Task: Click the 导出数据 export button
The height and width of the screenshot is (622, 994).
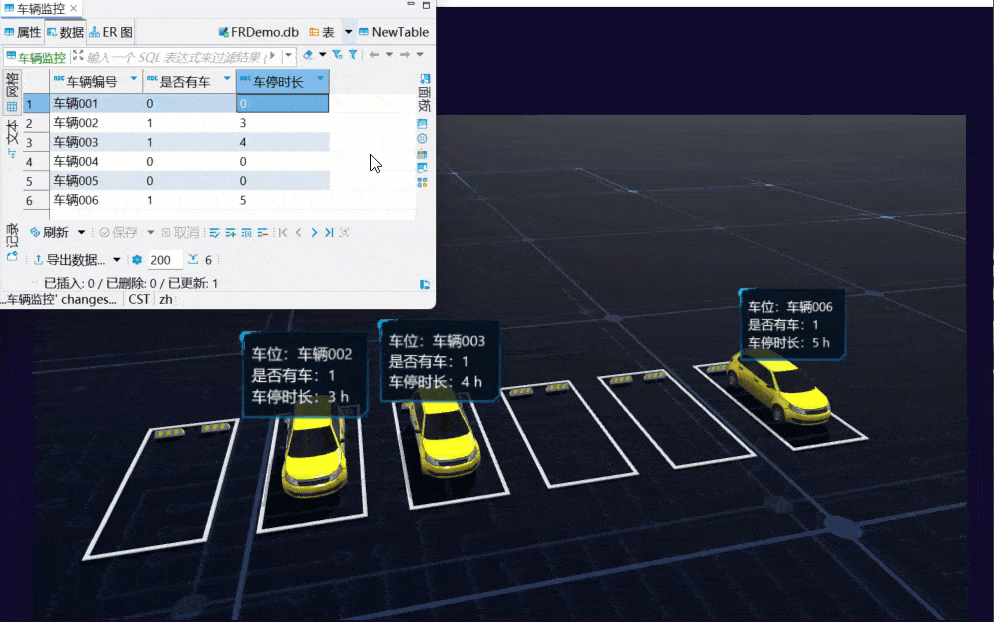Action: click(69, 260)
